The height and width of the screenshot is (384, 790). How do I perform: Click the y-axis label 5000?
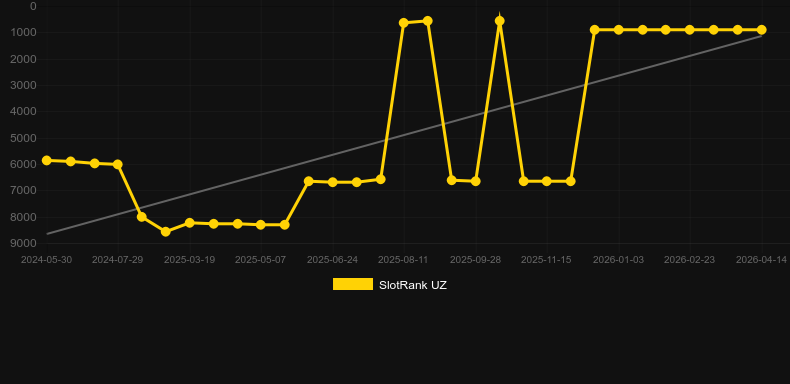pyautogui.click(x=23, y=138)
